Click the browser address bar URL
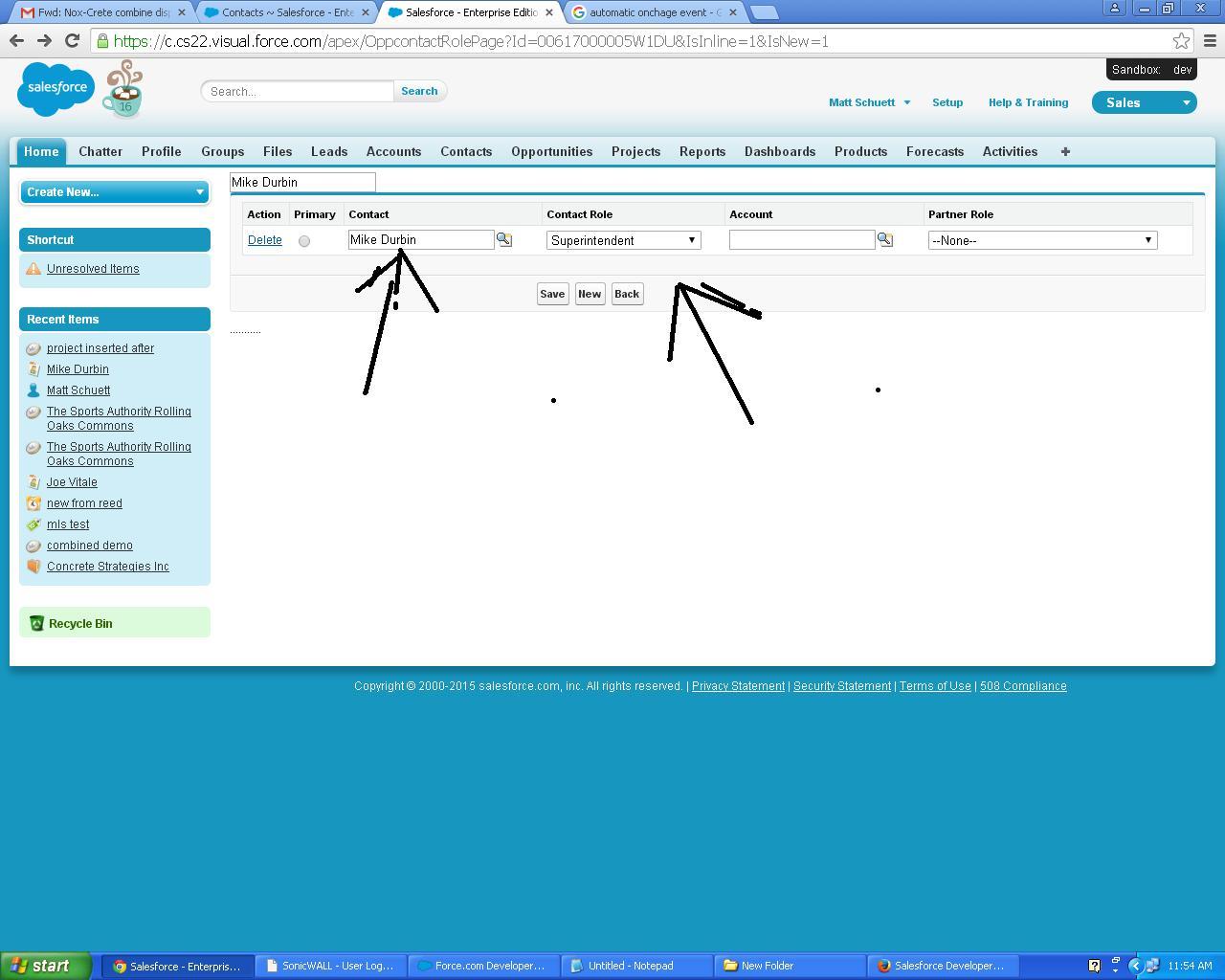This screenshot has height=980, width=1225. click(471, 41)
